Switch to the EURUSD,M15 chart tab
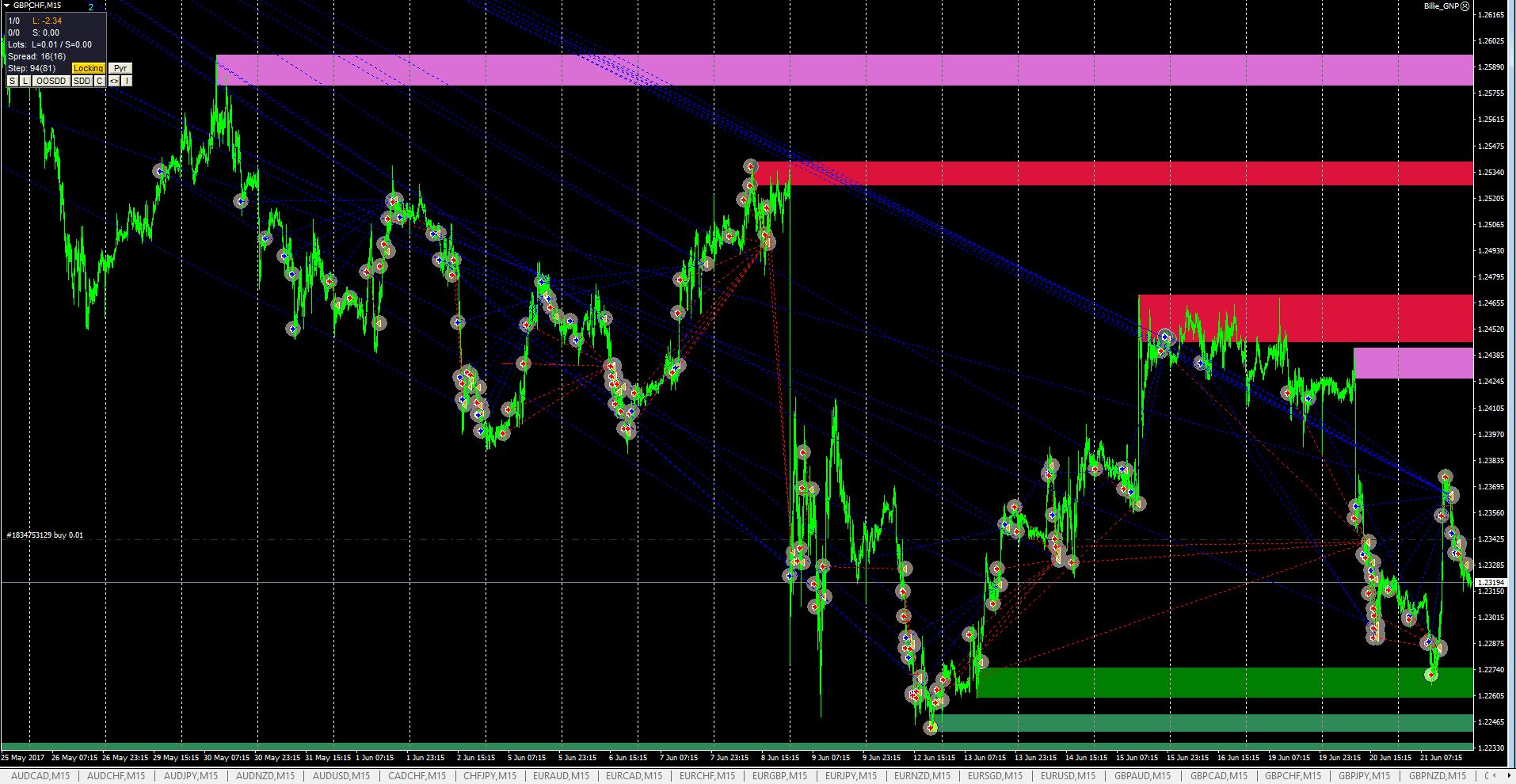Screen dimensions: 1516x784 [1069, 776]
